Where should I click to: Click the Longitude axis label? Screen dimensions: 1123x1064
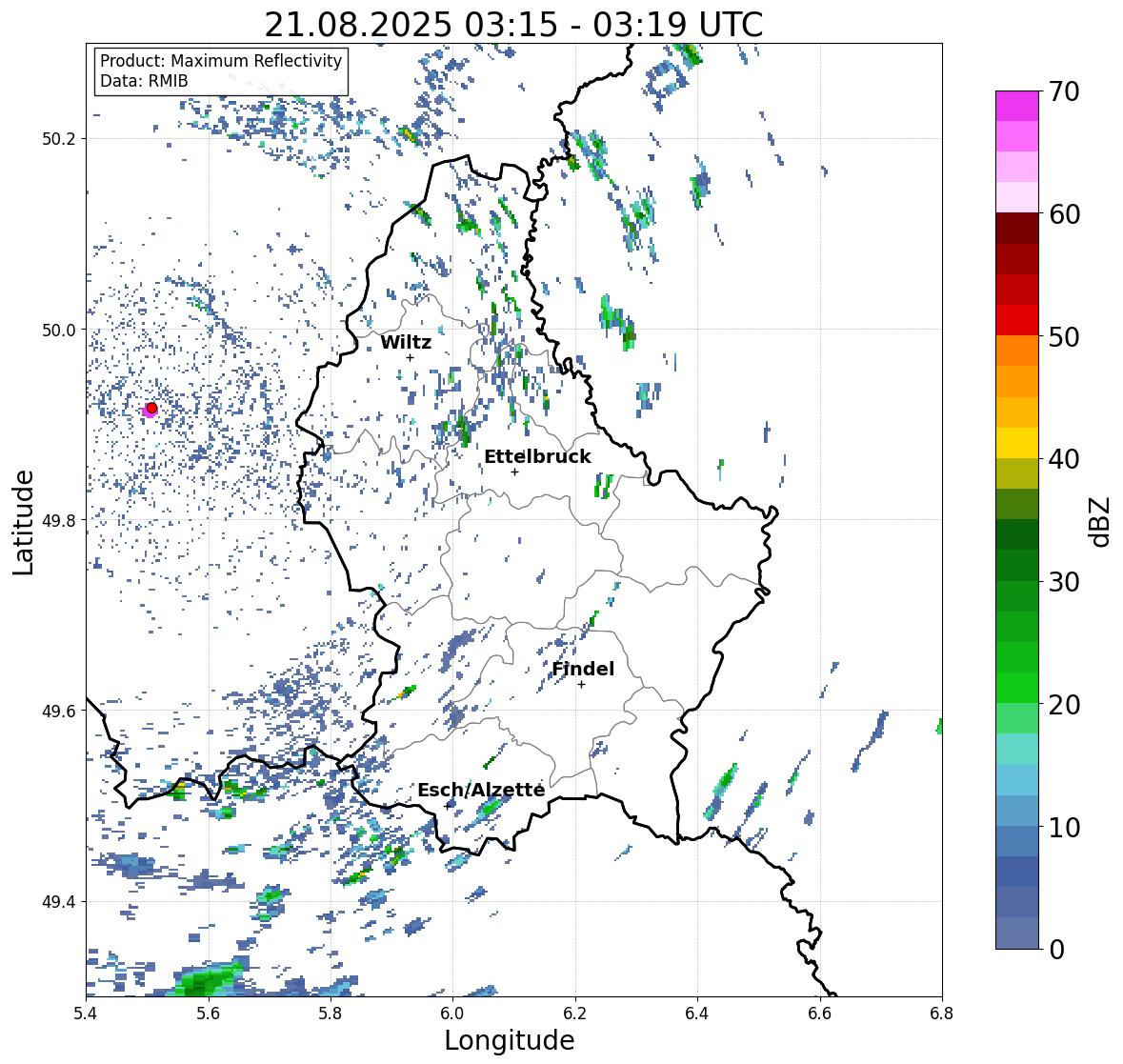pyautogui.click(x=510, y=1040)
